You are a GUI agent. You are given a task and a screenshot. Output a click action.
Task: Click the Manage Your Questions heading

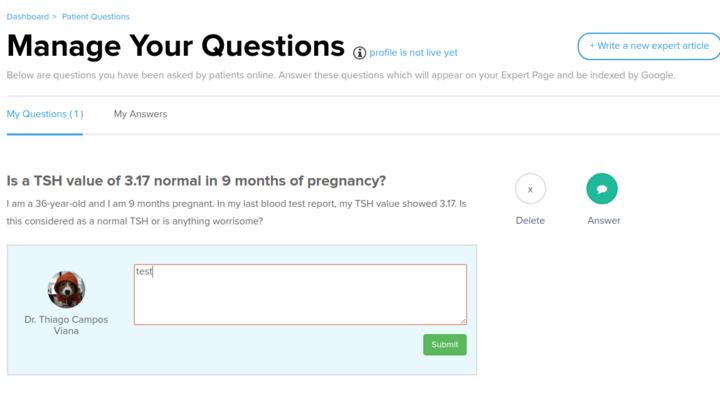[175, 46]
